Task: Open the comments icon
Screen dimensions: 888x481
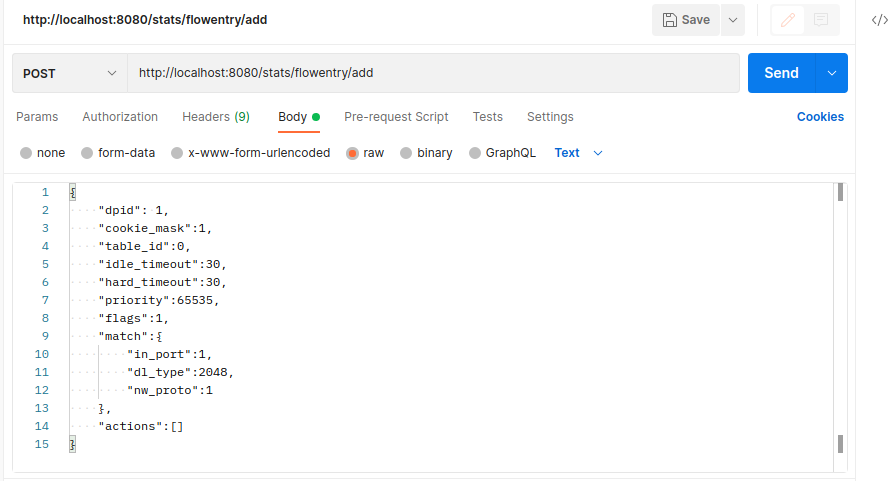Action: tap(821, 20)
